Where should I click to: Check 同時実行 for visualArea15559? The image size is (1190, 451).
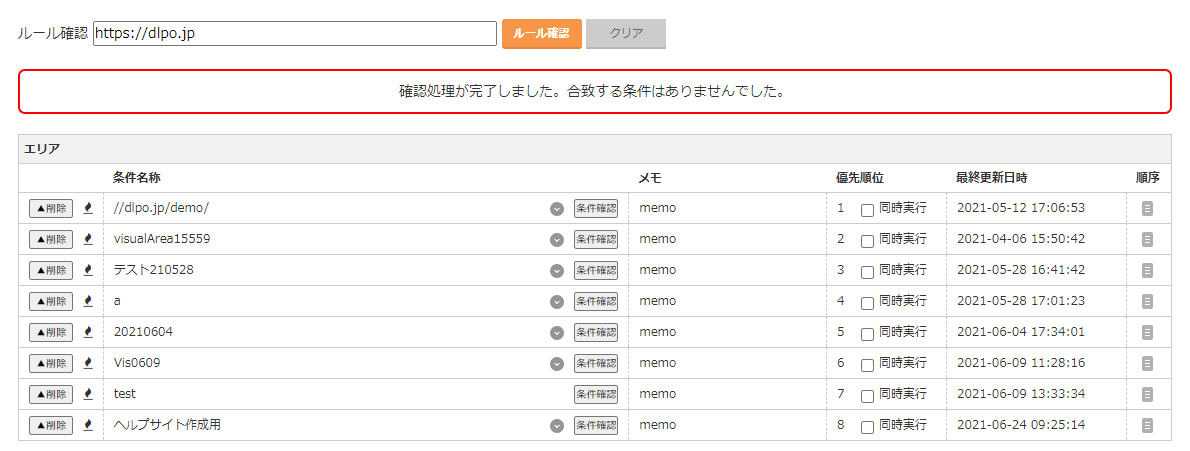867,241
